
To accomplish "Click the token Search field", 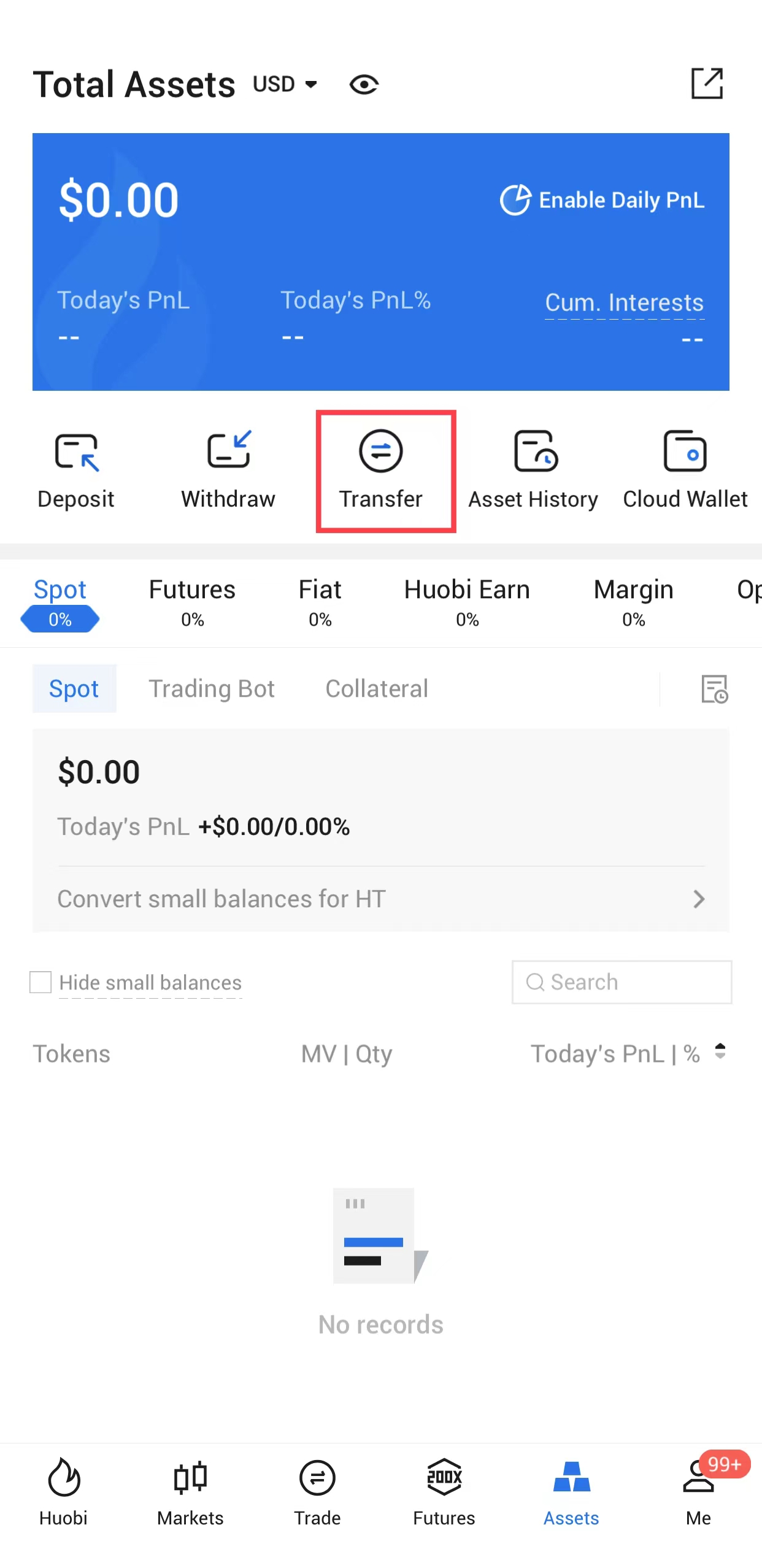I will click(622, 983).
